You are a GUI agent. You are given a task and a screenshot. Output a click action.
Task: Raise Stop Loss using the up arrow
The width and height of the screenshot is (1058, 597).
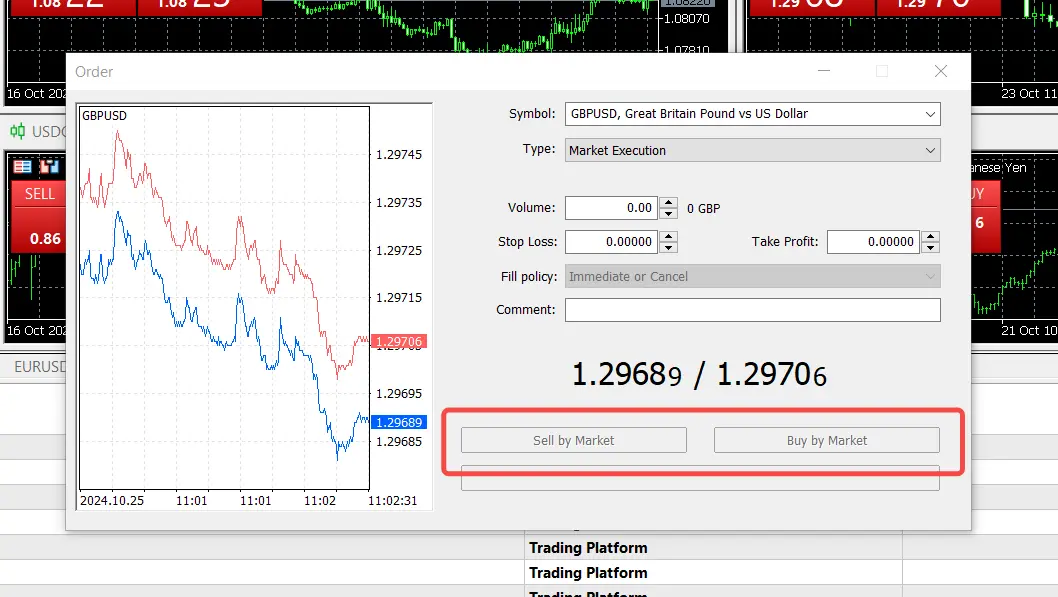click(x=669, y=236)
